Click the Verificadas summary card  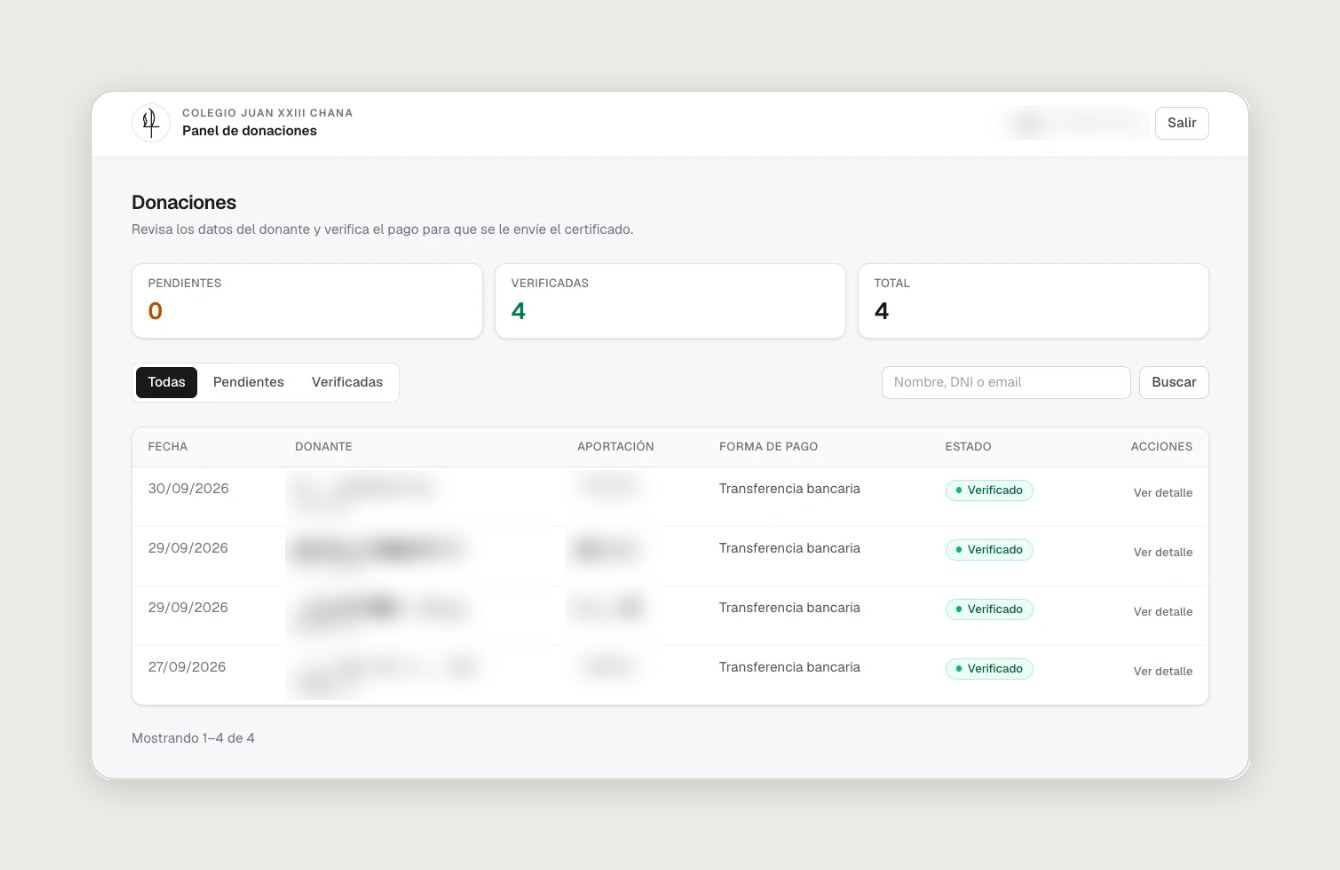click(x=670, y=301)
